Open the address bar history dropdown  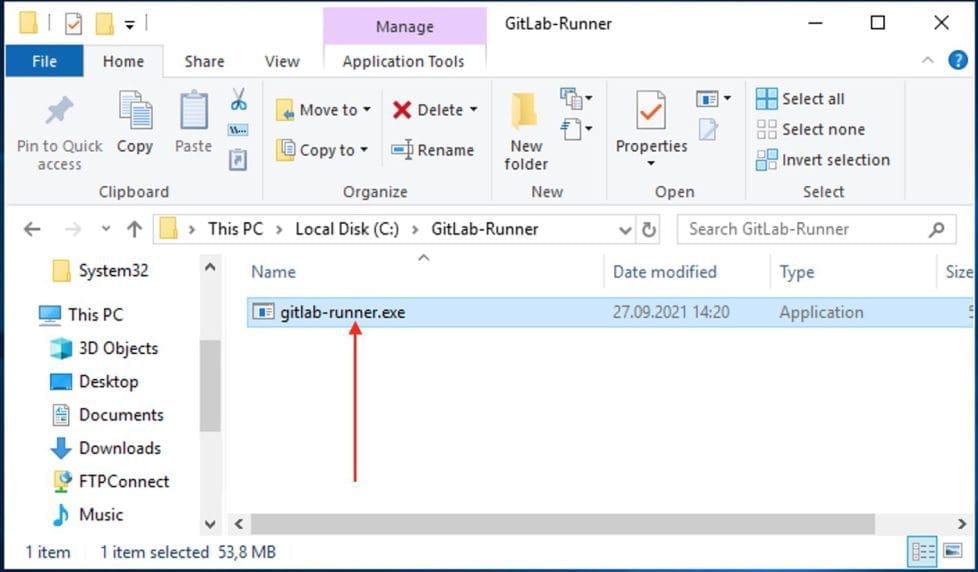(x=626, y=229)
